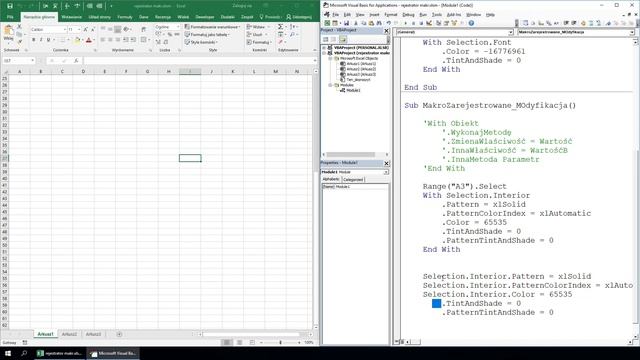Image resolution: width=640 pixels, height=360 pixels.
Task: Click the insert function fx icon
Action: (x=76, y=61)
